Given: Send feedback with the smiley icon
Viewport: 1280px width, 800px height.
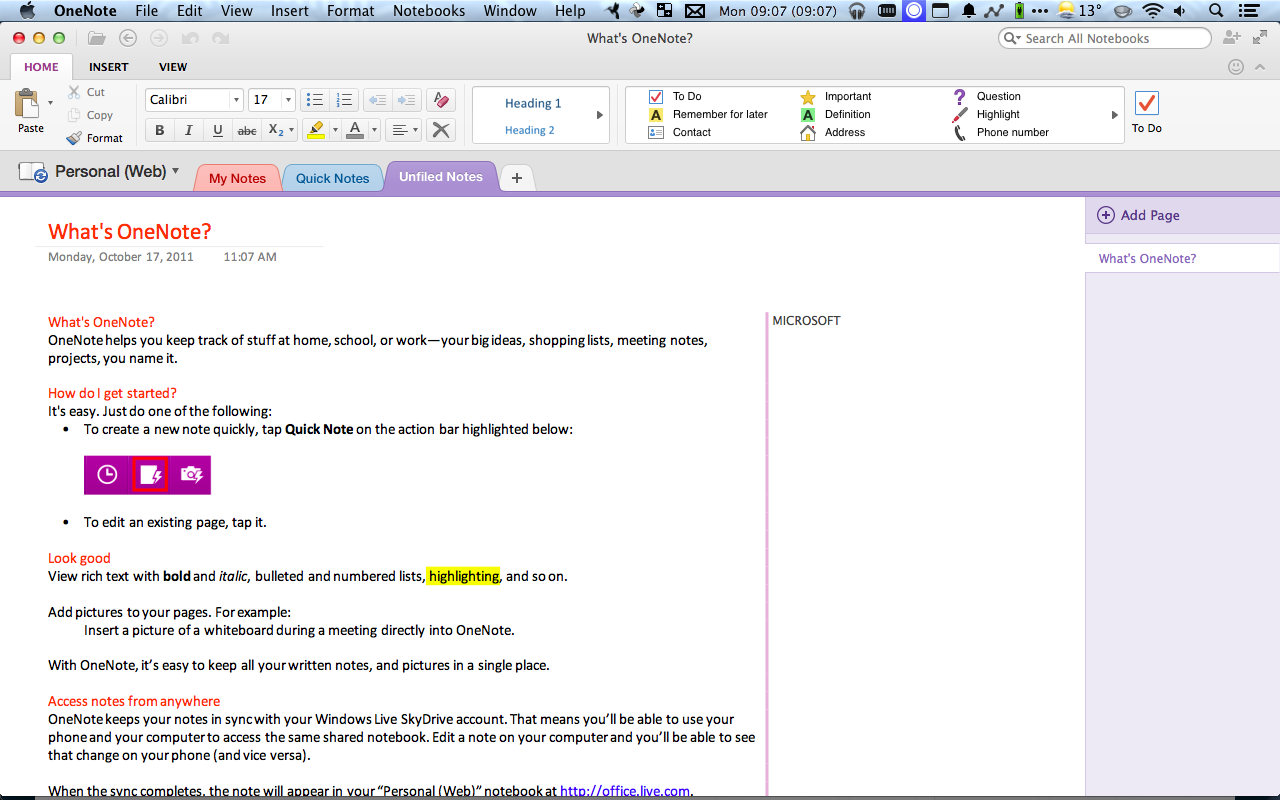Looking at the screenshot, I should coord(1236,67).
